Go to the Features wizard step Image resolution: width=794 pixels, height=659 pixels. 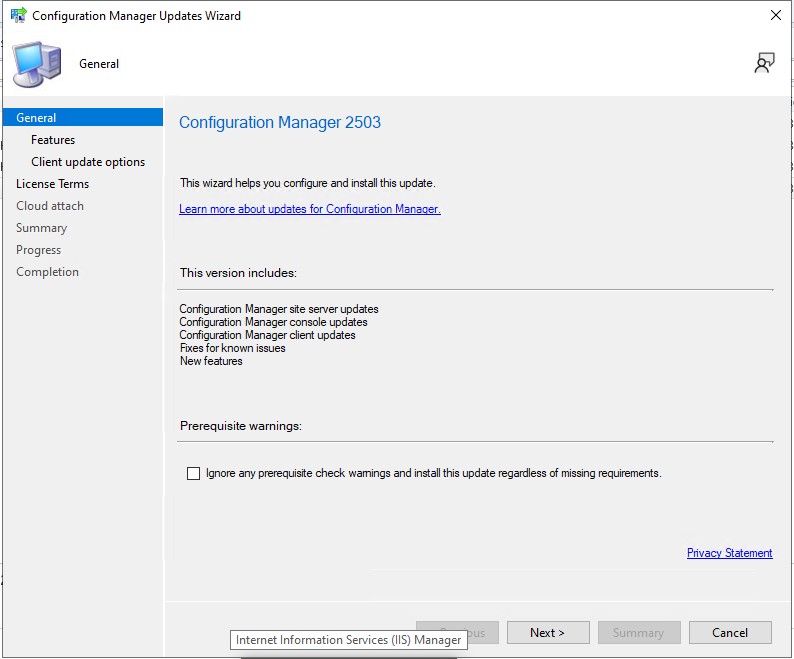coord(53,140)
